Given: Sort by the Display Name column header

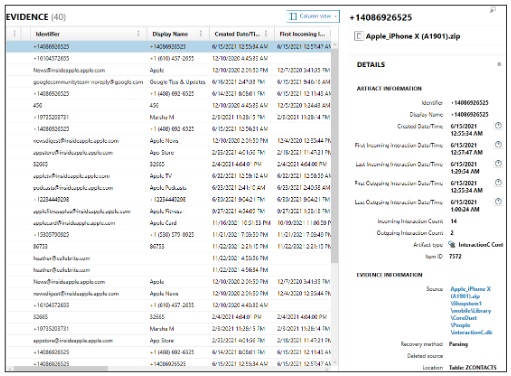Looking at the screenshot, I should 170,34.
